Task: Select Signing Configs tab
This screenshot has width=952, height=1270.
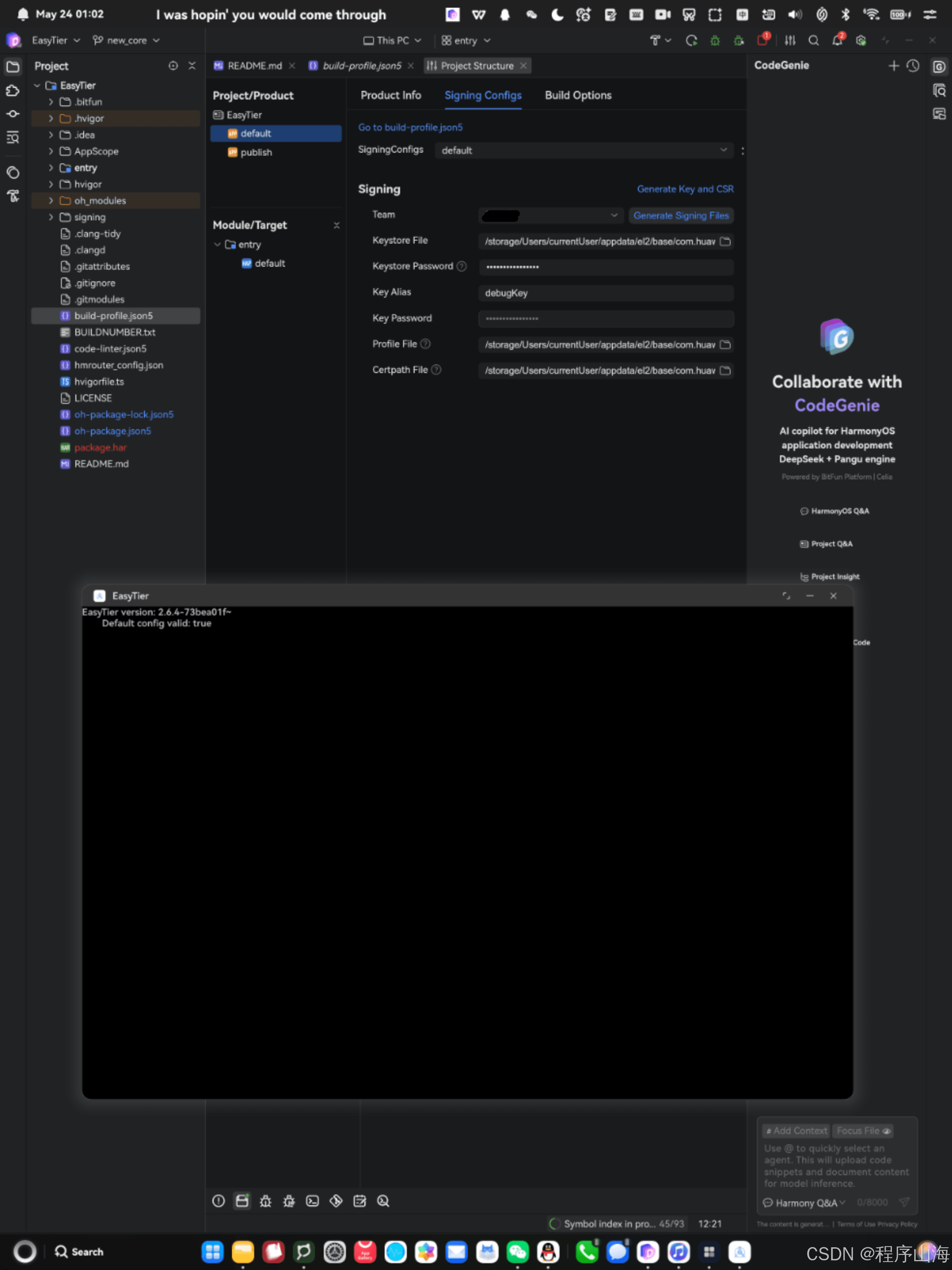Action: coord(483,95)
